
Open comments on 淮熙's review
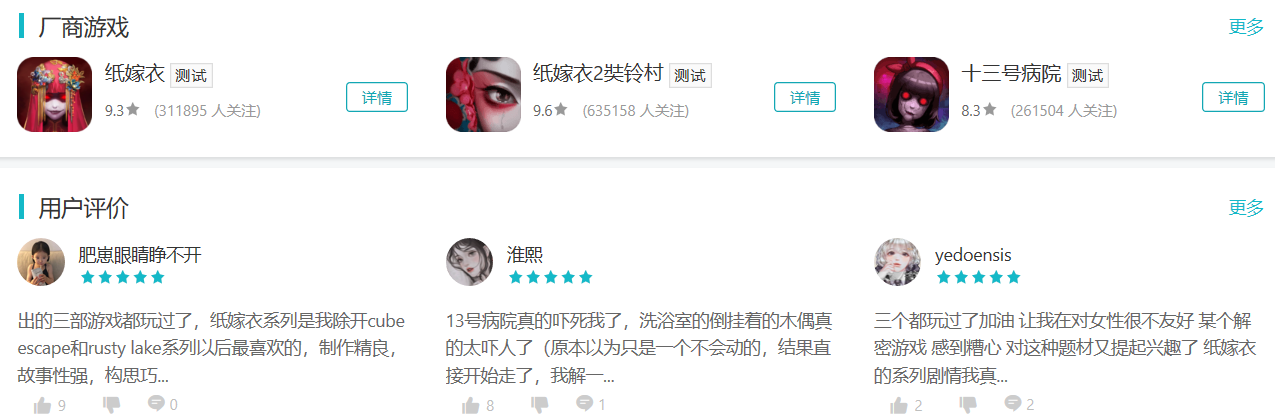[585, 404]
